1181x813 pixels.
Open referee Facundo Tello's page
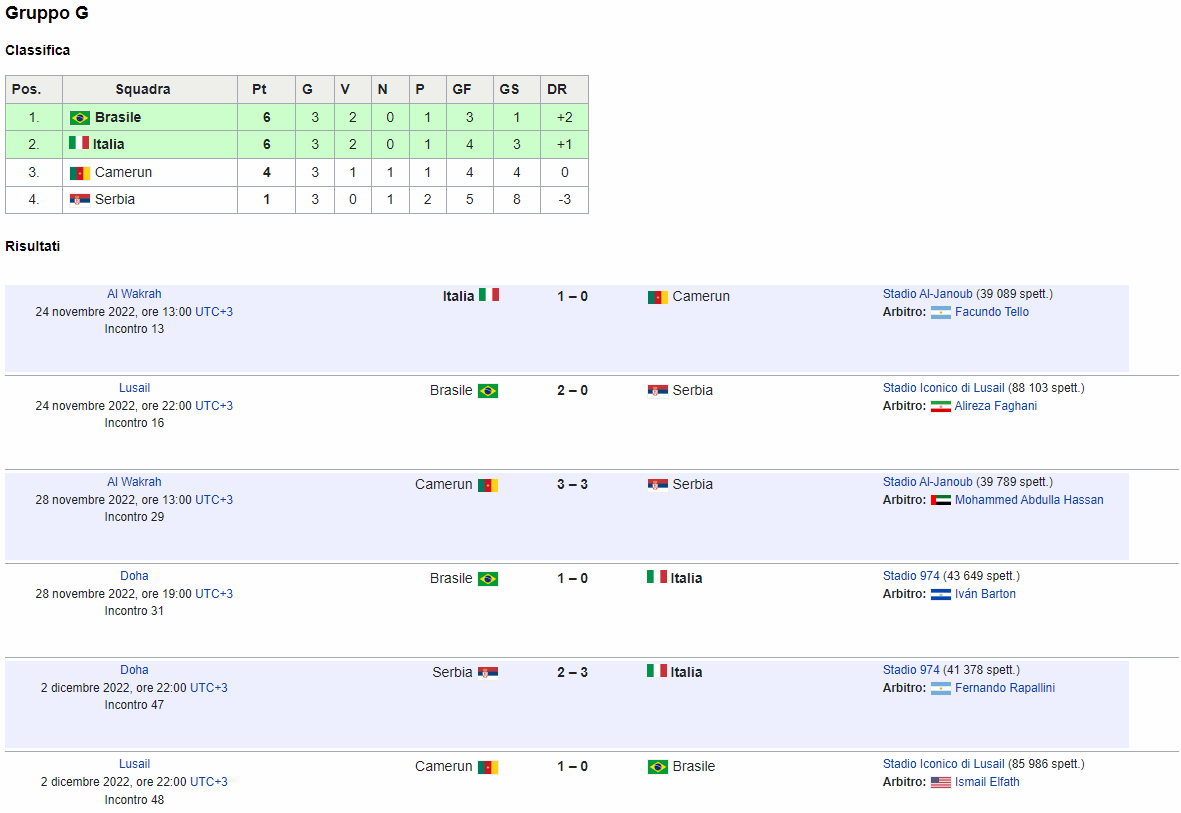tap(991, 312)
